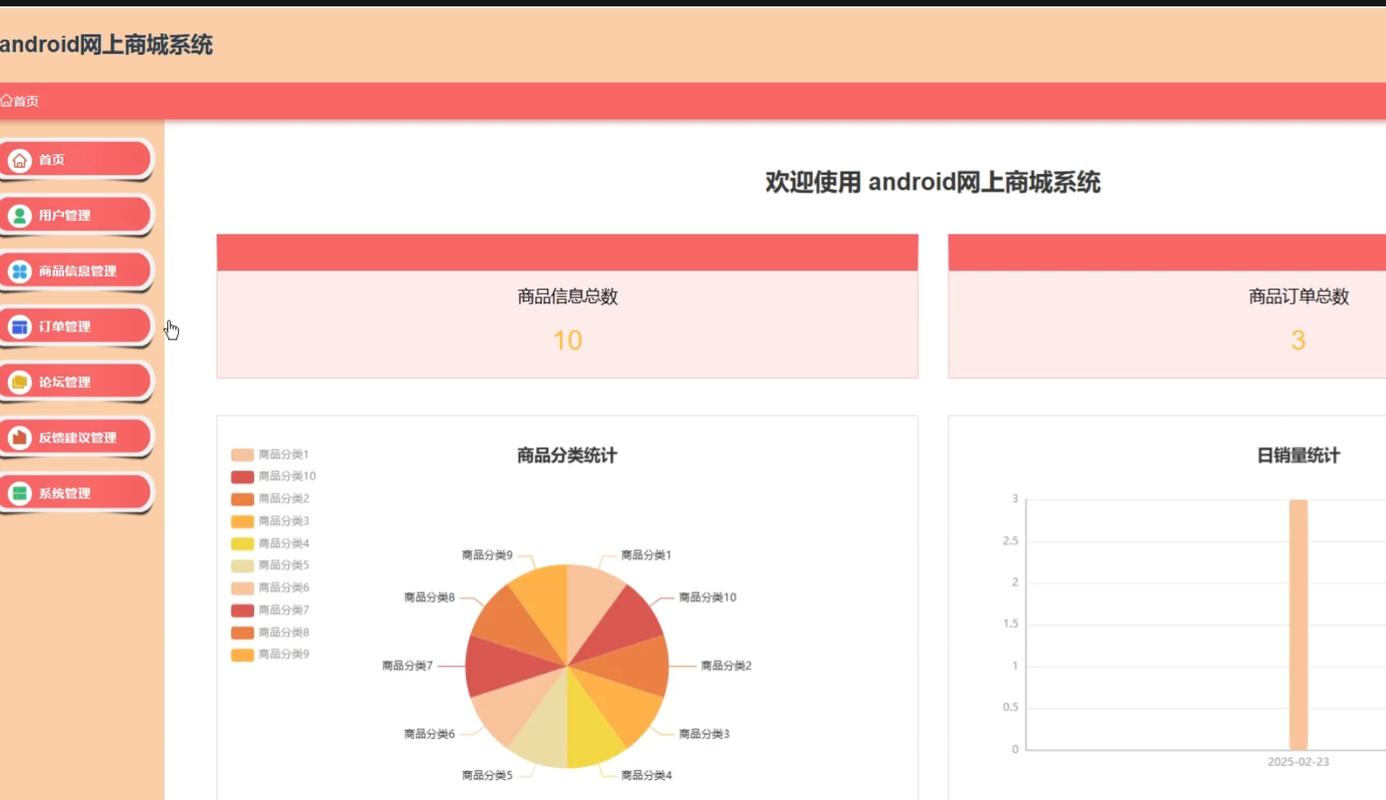Click the 2025-02-23 axis label

coord(1298,762)
